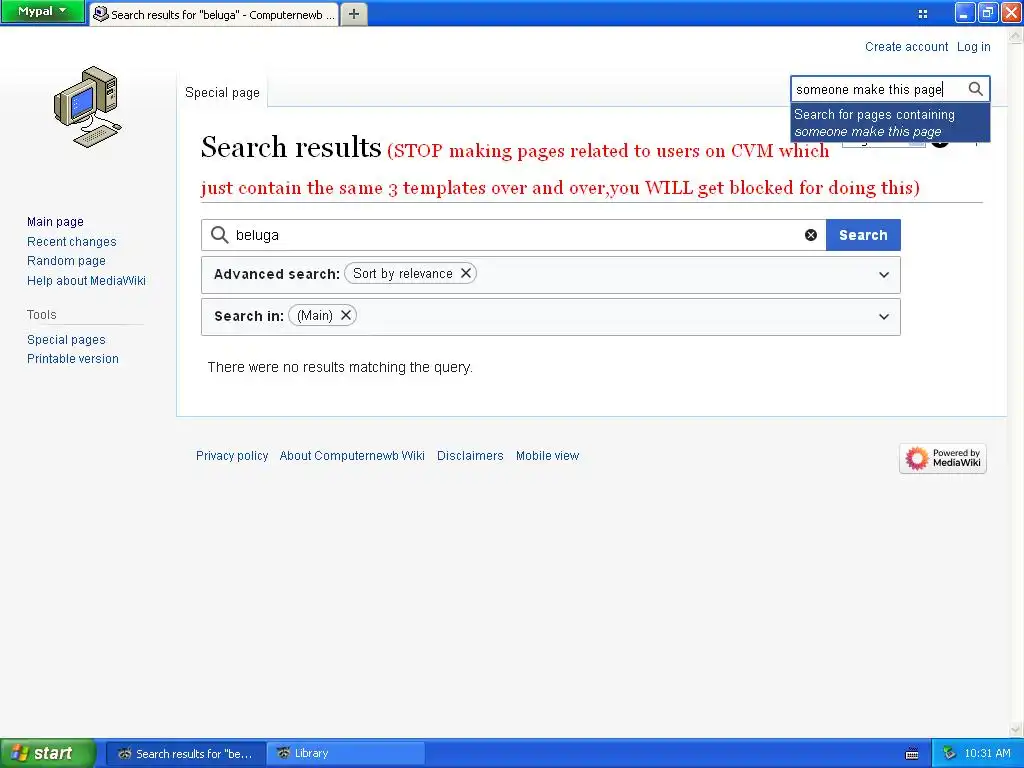1024x768 pixels.
Task: Open Special pages in Tools
Action: pyautogui.click(x=66, y=340)
